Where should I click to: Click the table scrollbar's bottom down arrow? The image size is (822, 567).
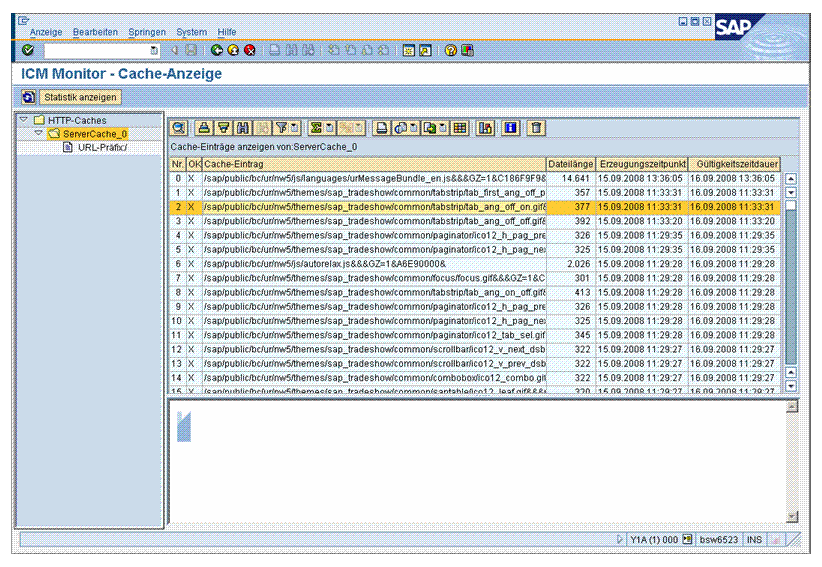point(791,386)
